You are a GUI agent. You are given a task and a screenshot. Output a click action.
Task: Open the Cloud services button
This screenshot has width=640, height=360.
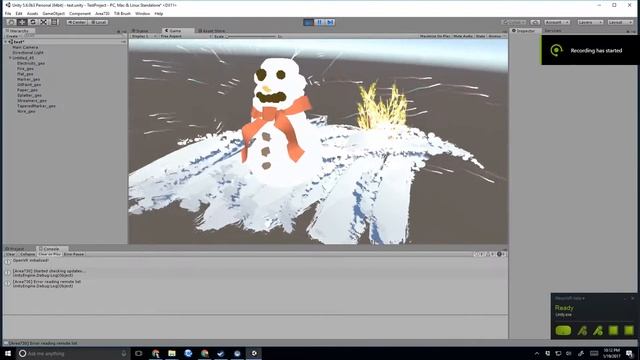[x=535, y=22]
